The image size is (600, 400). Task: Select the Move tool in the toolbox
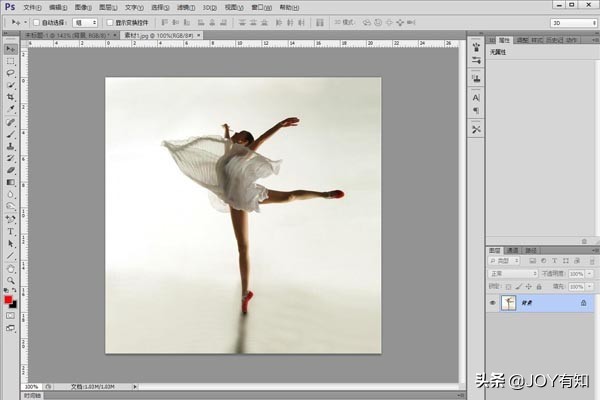point(10,49)
